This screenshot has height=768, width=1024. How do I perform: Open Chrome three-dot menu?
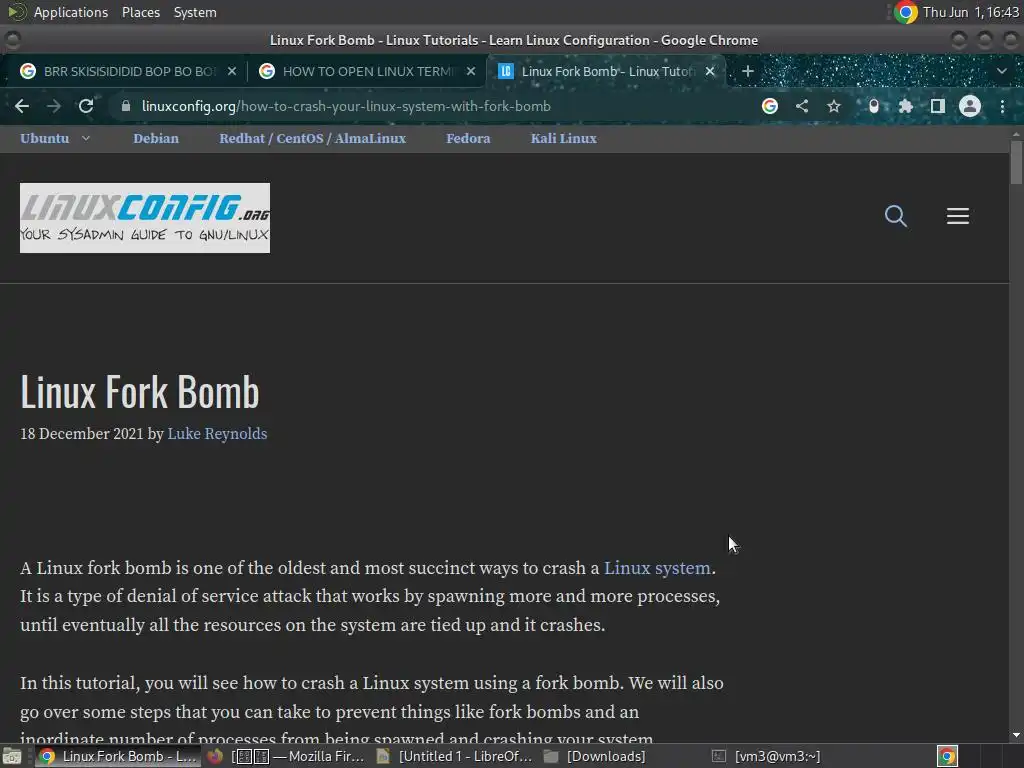coord(1002,106)
